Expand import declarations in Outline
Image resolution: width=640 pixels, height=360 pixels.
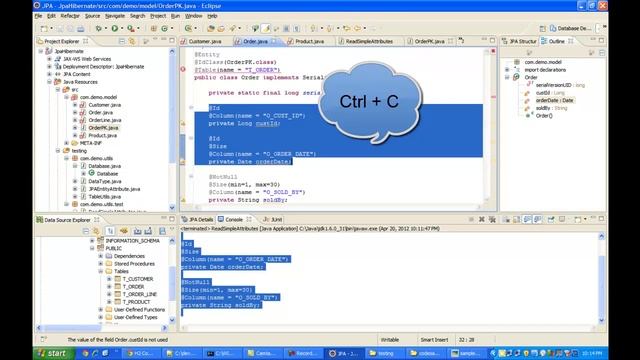pos(507,70)
